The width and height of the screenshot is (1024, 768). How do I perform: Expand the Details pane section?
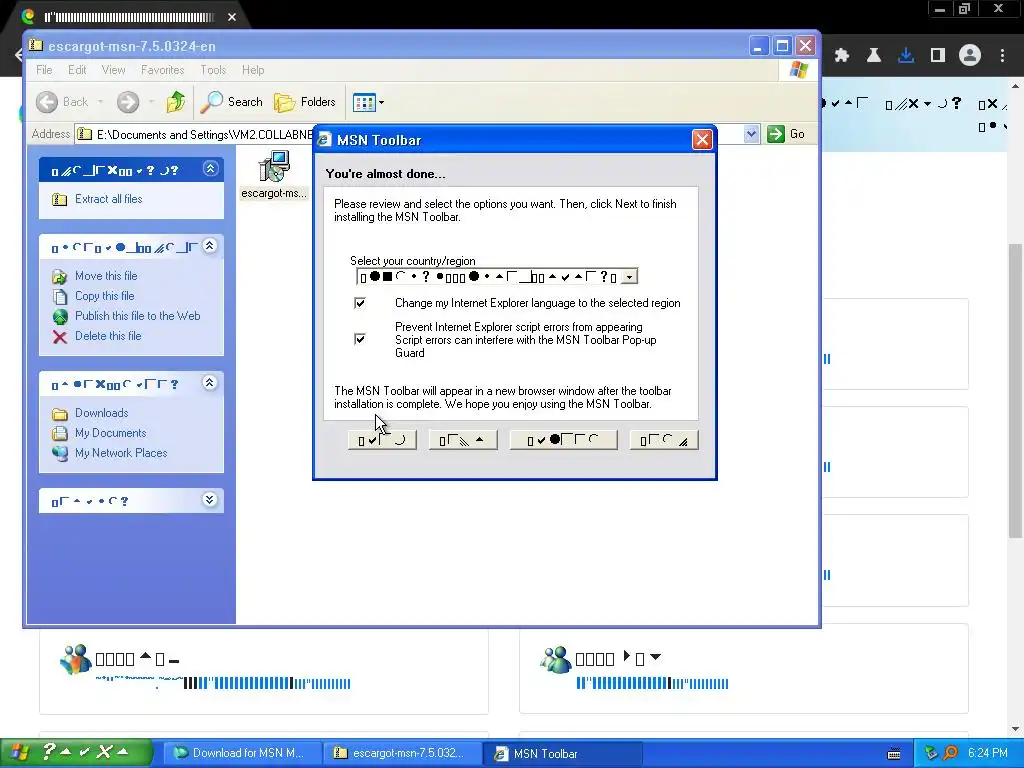click(x=210, y=500)
